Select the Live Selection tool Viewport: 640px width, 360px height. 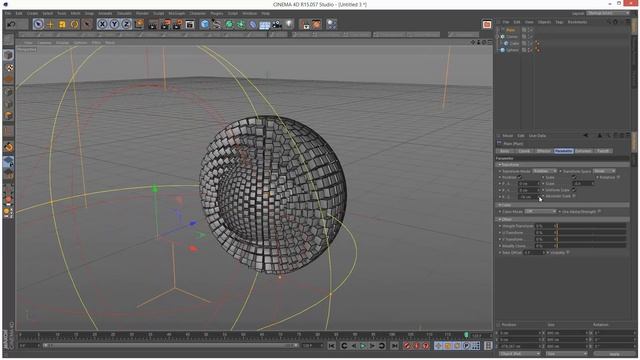pyautogui.click(x=38, y=24)
